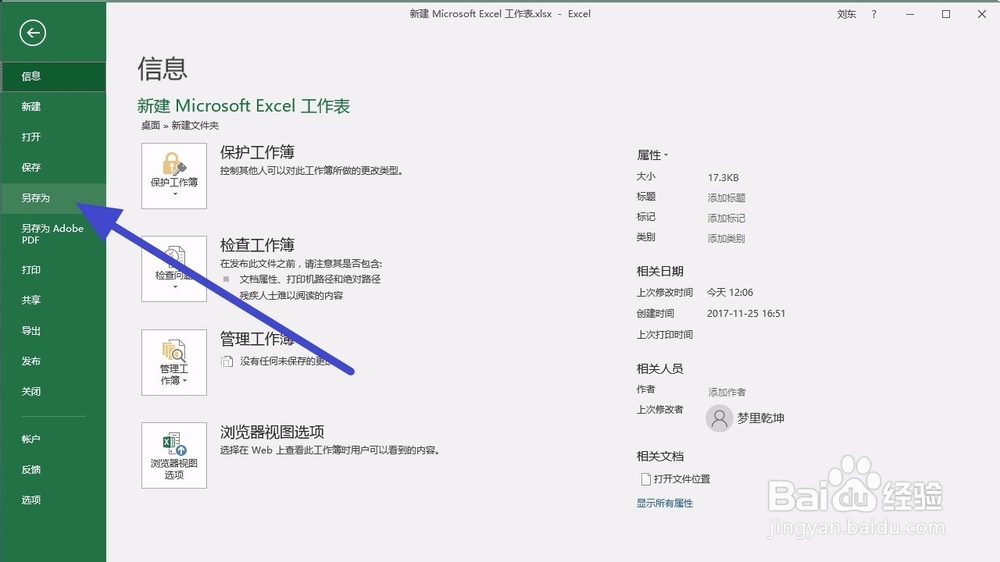Screen dimensions: 1000x562
Task: Select 关闭 in the sidebar
Action: coord(53,392)
